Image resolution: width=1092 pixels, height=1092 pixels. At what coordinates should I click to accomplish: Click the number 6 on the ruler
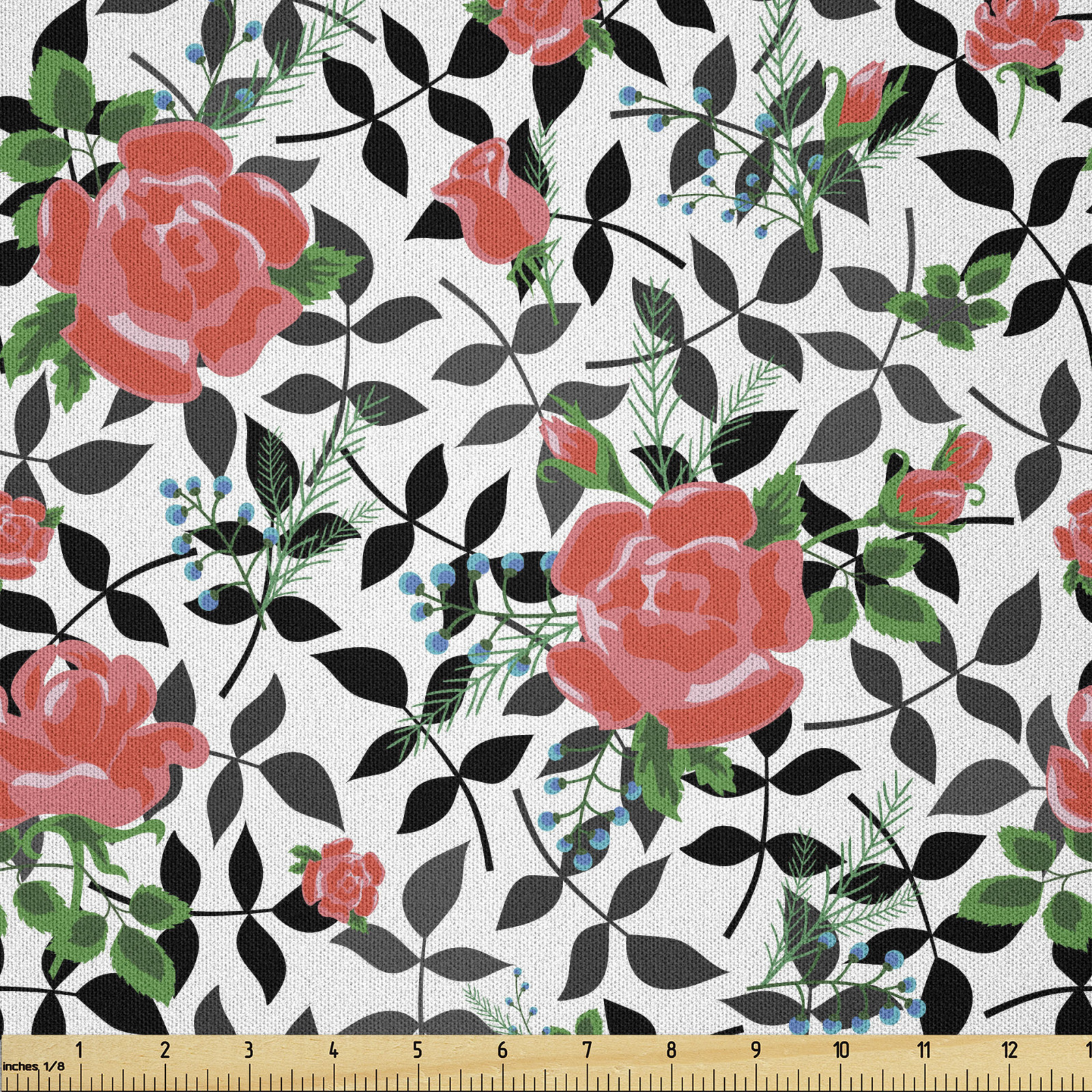tap(502, 1050)
